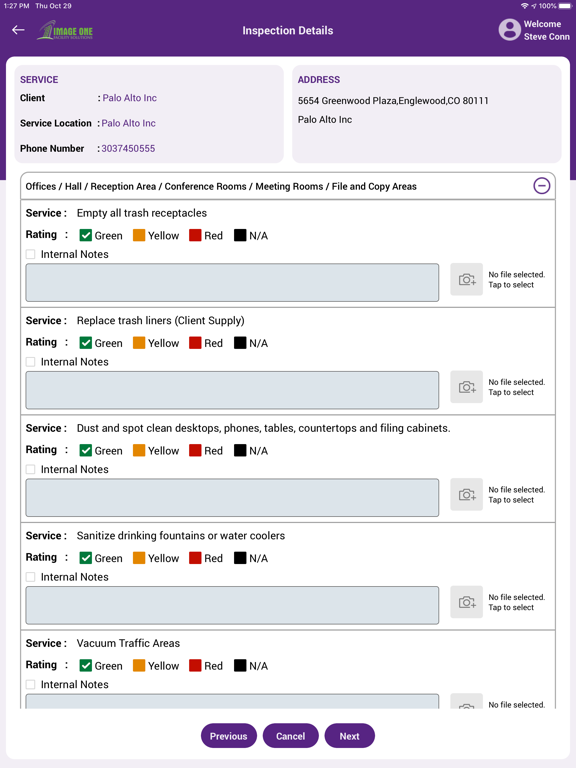Enable Internal Notes for Sanitize drinking fountains
Viewport: 576px width, 768px height.
pyautogui.click(x=30, y=577)
